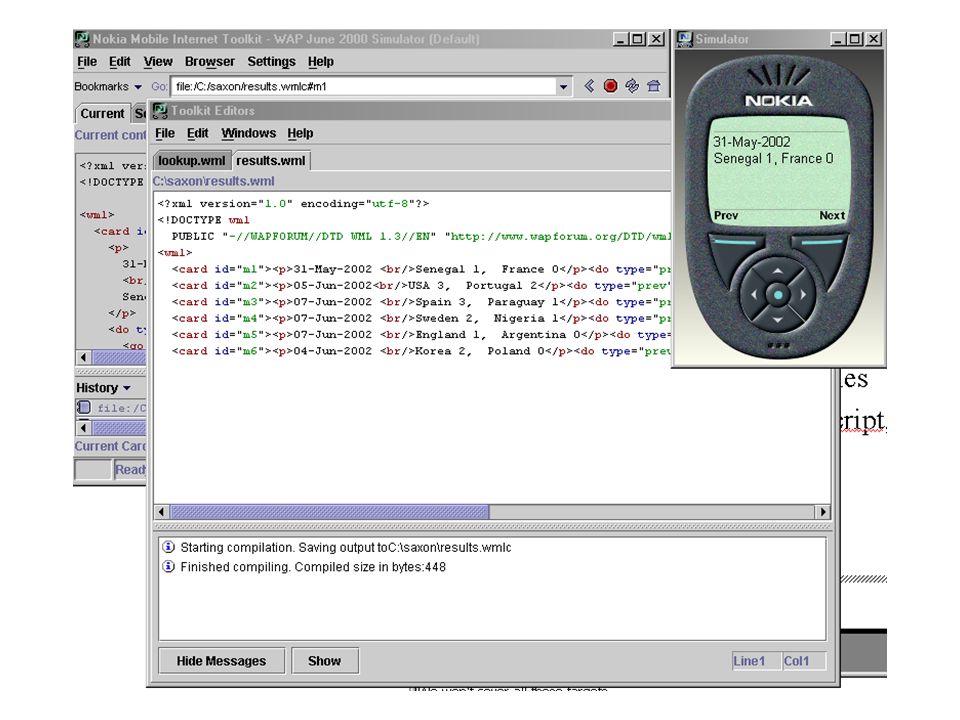Click the Toolkit Editors title bar icon
The width and height of the screenshot is (960, 720).
pyautogui.click(x=160, y=111)
